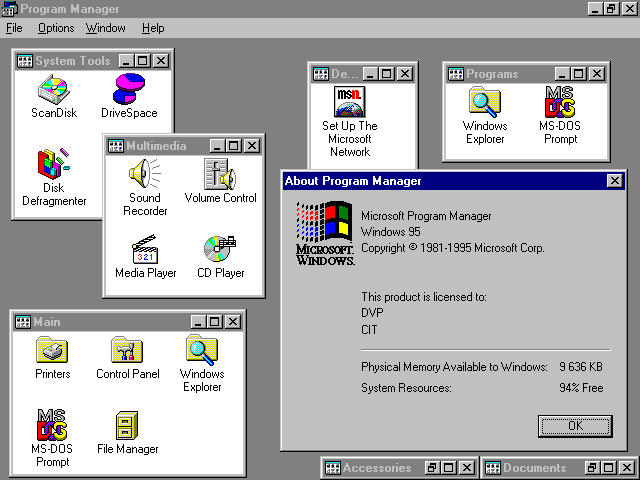Select the DriveSpace program icon
This screenshot has height=480, width=640.
[x=129, y=91]
